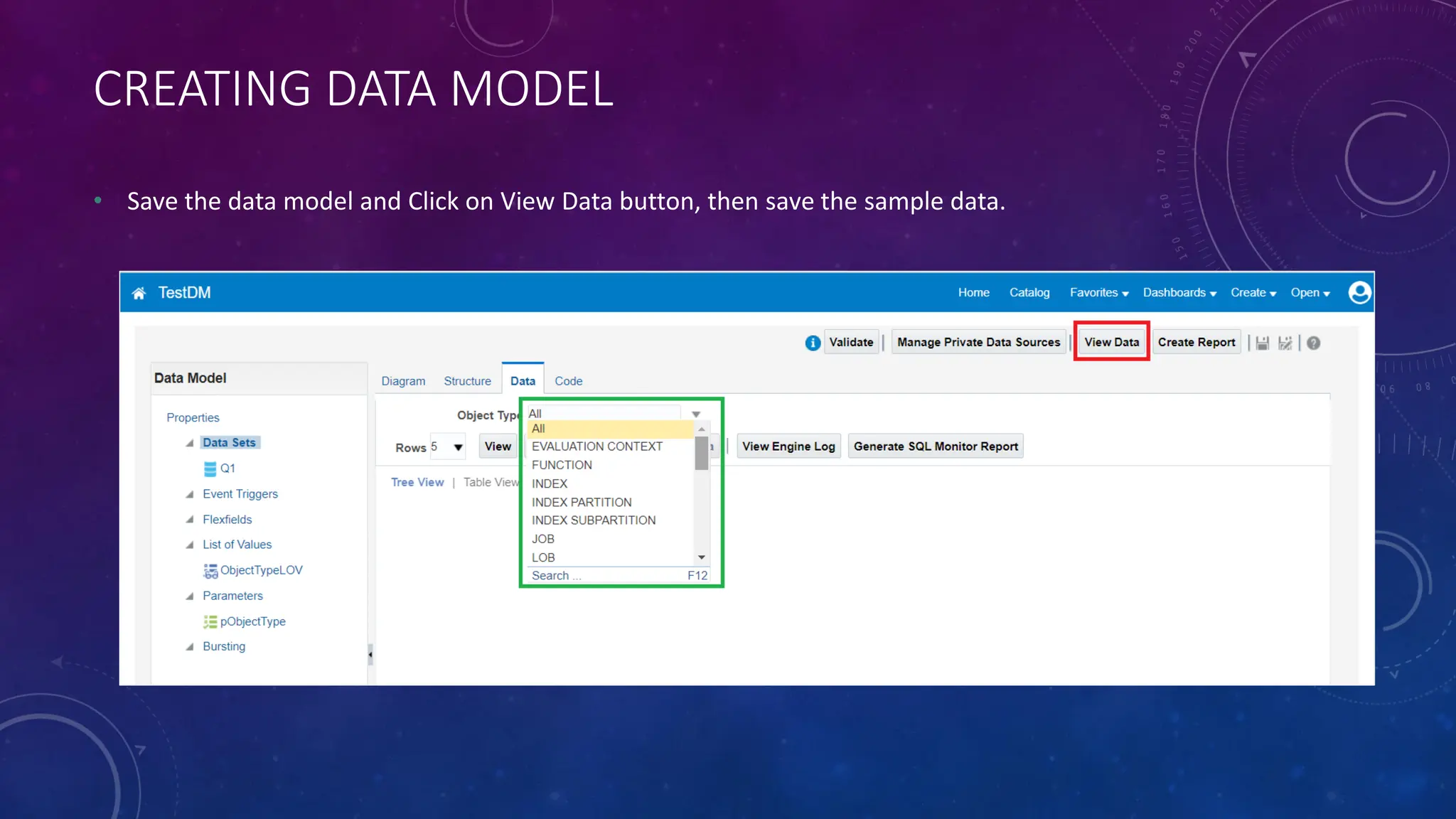Collapse the List of Values node
Screen dimensions: 1456x819
pyautogui.click(x=190, y=545)
